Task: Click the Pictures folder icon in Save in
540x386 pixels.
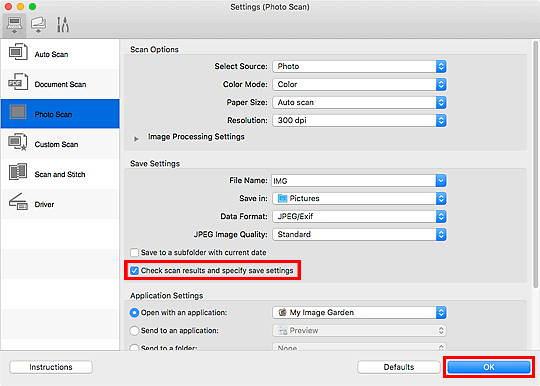Action: pyautogui.click(x=282, y=198)
